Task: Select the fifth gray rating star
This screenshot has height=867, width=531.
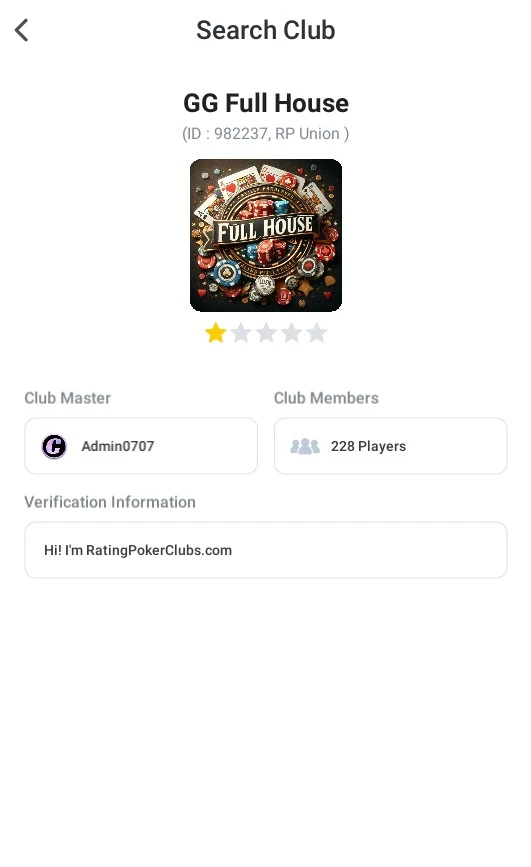Action: coord(316,333)
